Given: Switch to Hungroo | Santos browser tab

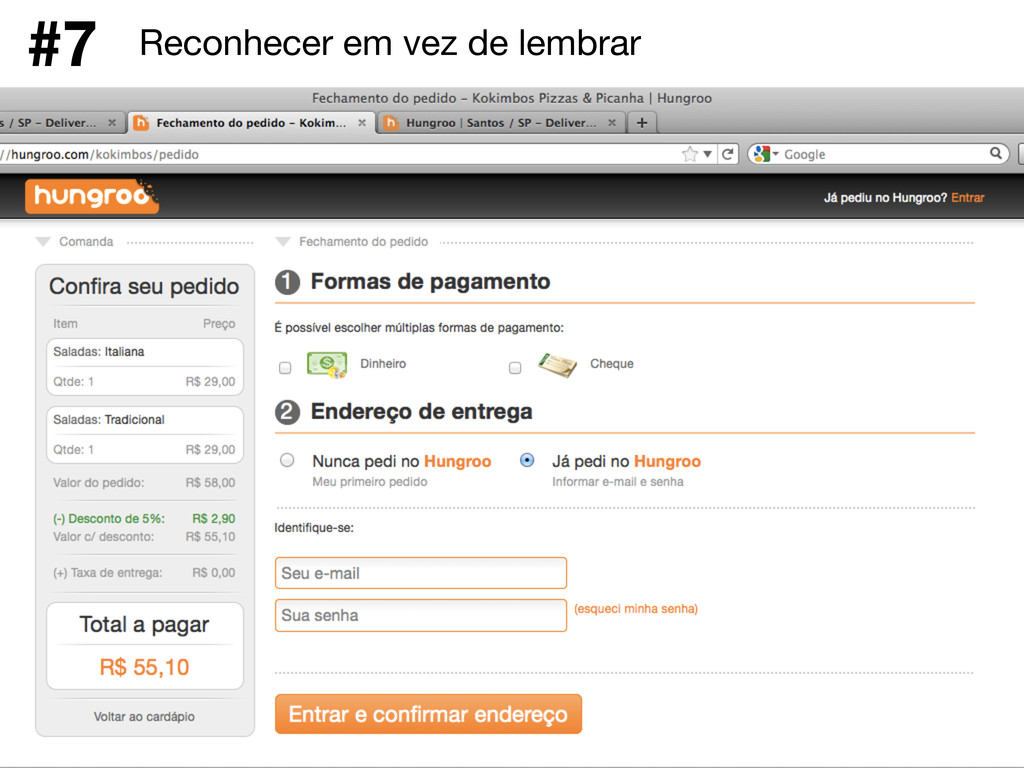Looking at the screenshot, I should tap(501, 123).
